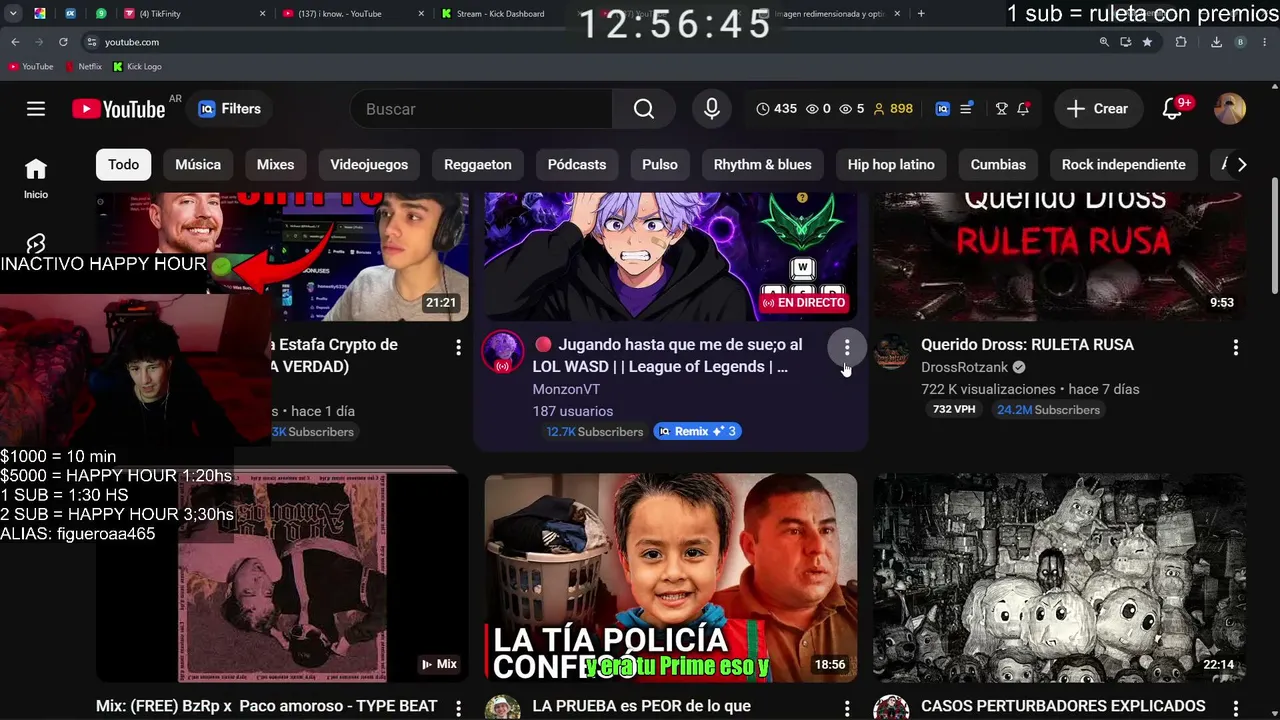Viewport: 1280px width, 720px height.
Task: Focus the Buscar search box
Action: pyautogui.click(x=481, y=109)
